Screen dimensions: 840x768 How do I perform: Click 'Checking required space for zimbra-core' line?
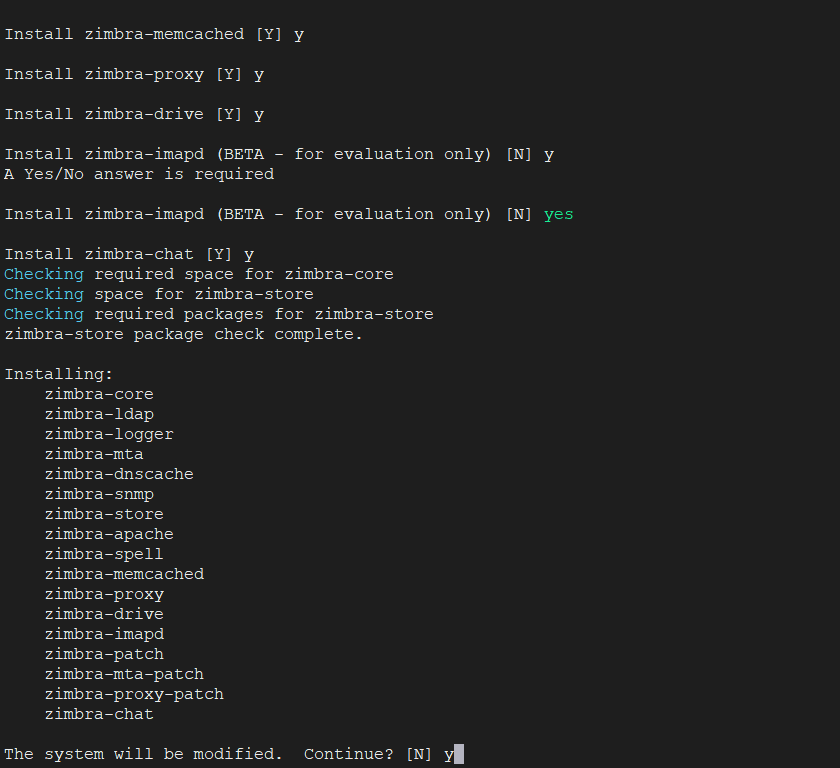click(199, 274)
